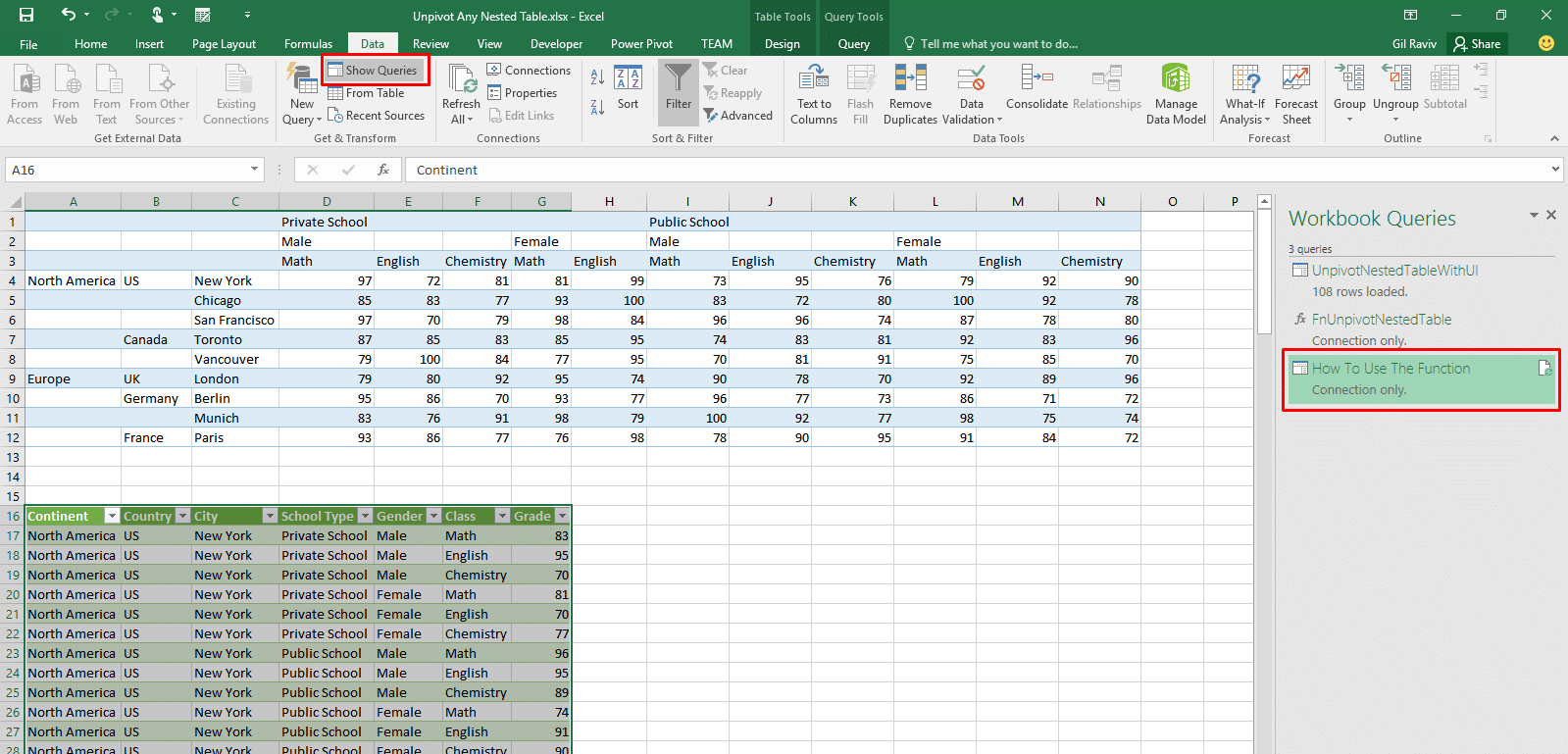Open the Query tools tab

tap(853, 44)
